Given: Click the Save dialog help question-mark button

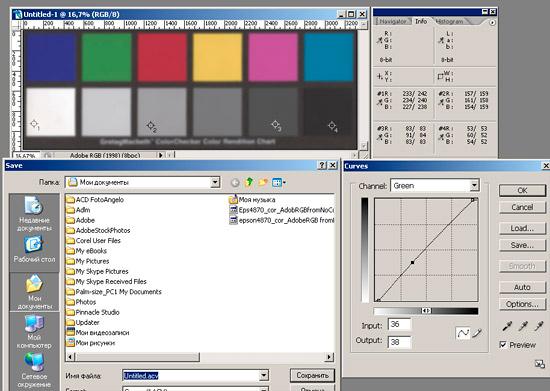Looking at the screenshot, I should pos(322,166).
